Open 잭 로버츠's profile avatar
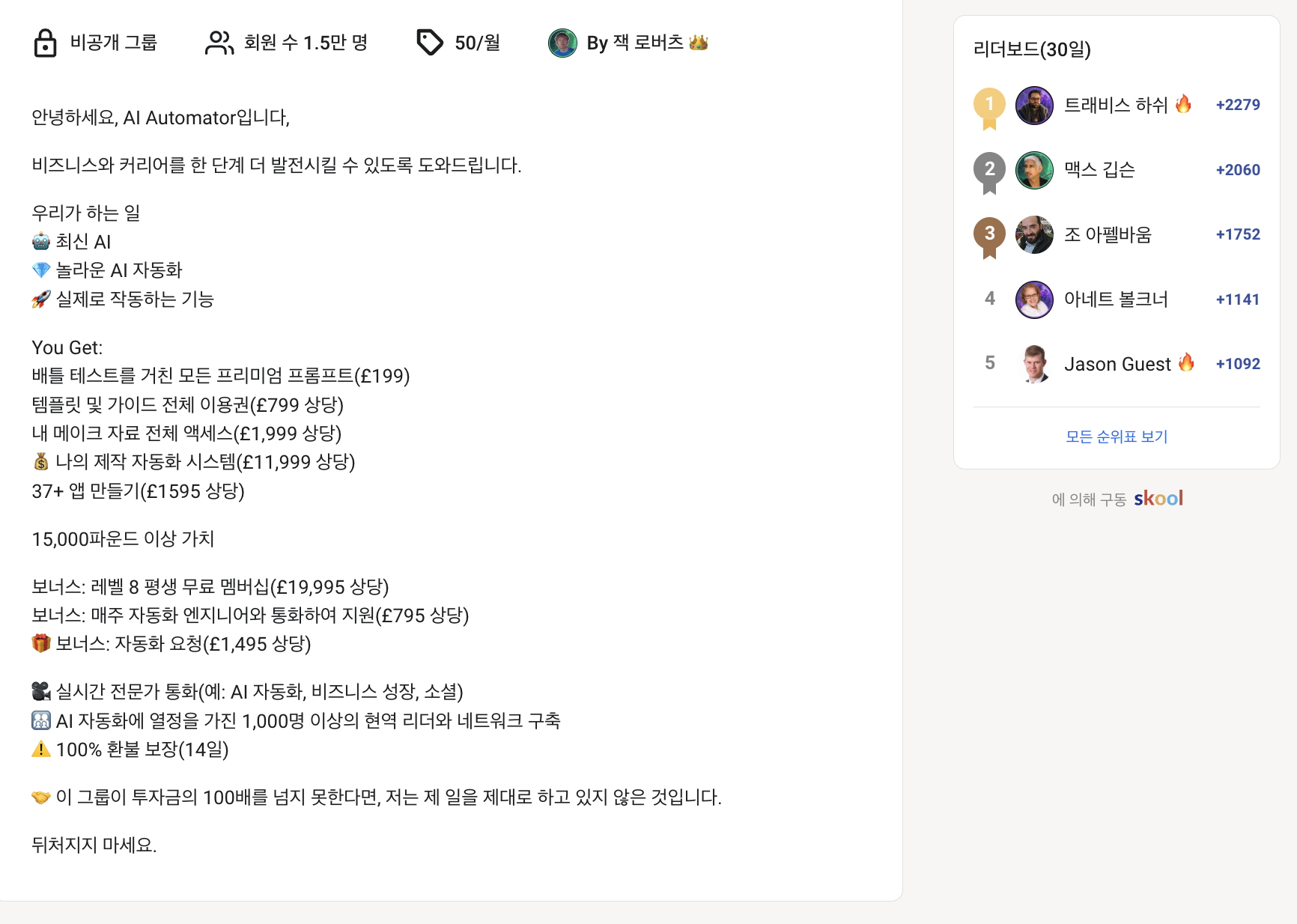 (x=562, y=43)
